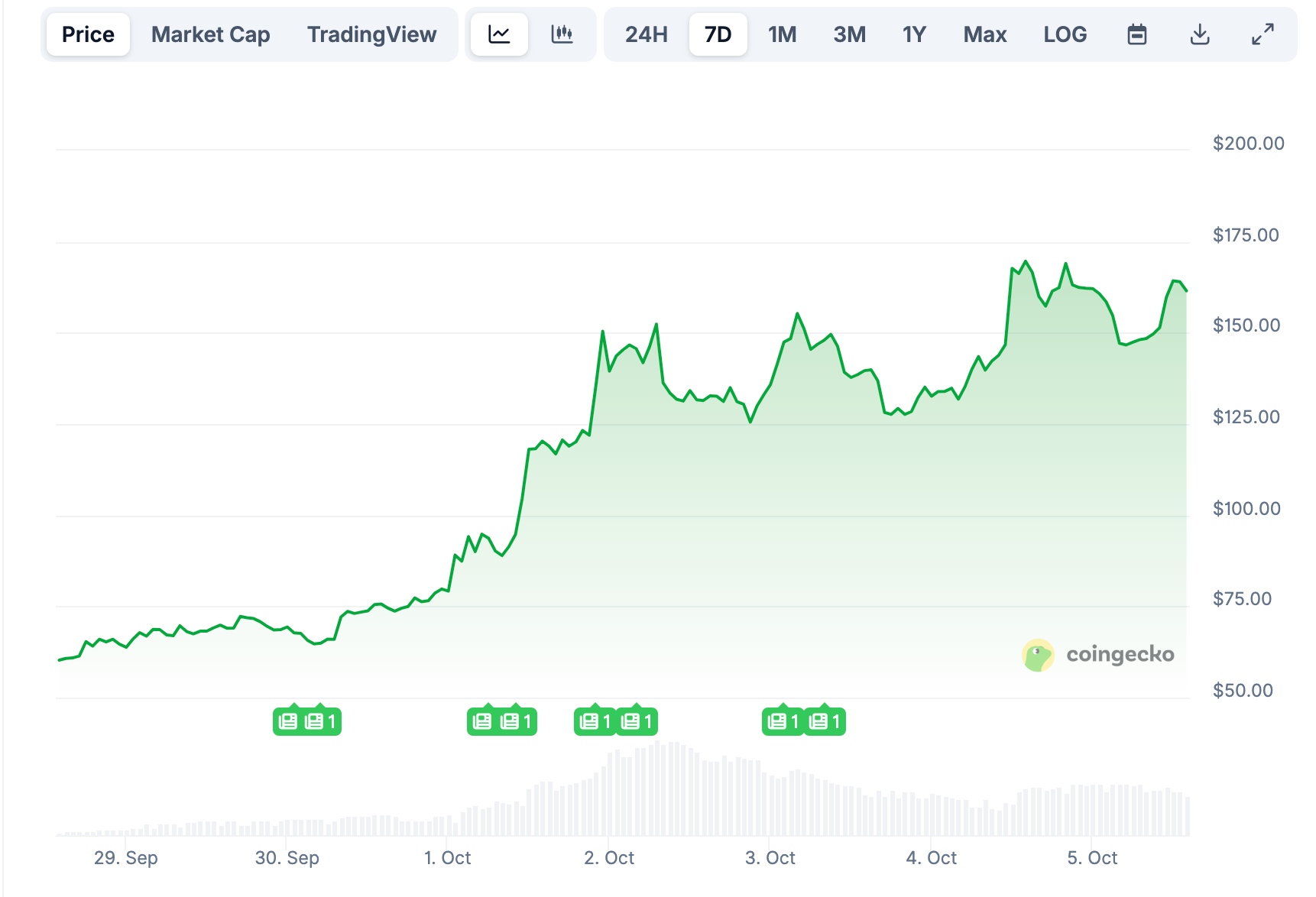Open the TradingView tab
Screen dimensions: 1316x897
[x=371, y=34]
